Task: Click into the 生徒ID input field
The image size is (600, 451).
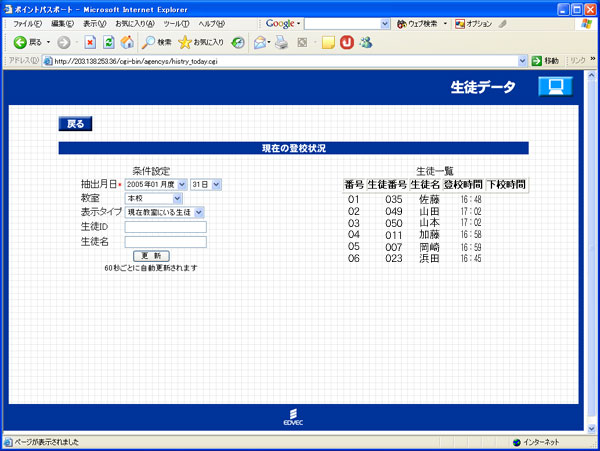Action: click(x=165, y=227)
